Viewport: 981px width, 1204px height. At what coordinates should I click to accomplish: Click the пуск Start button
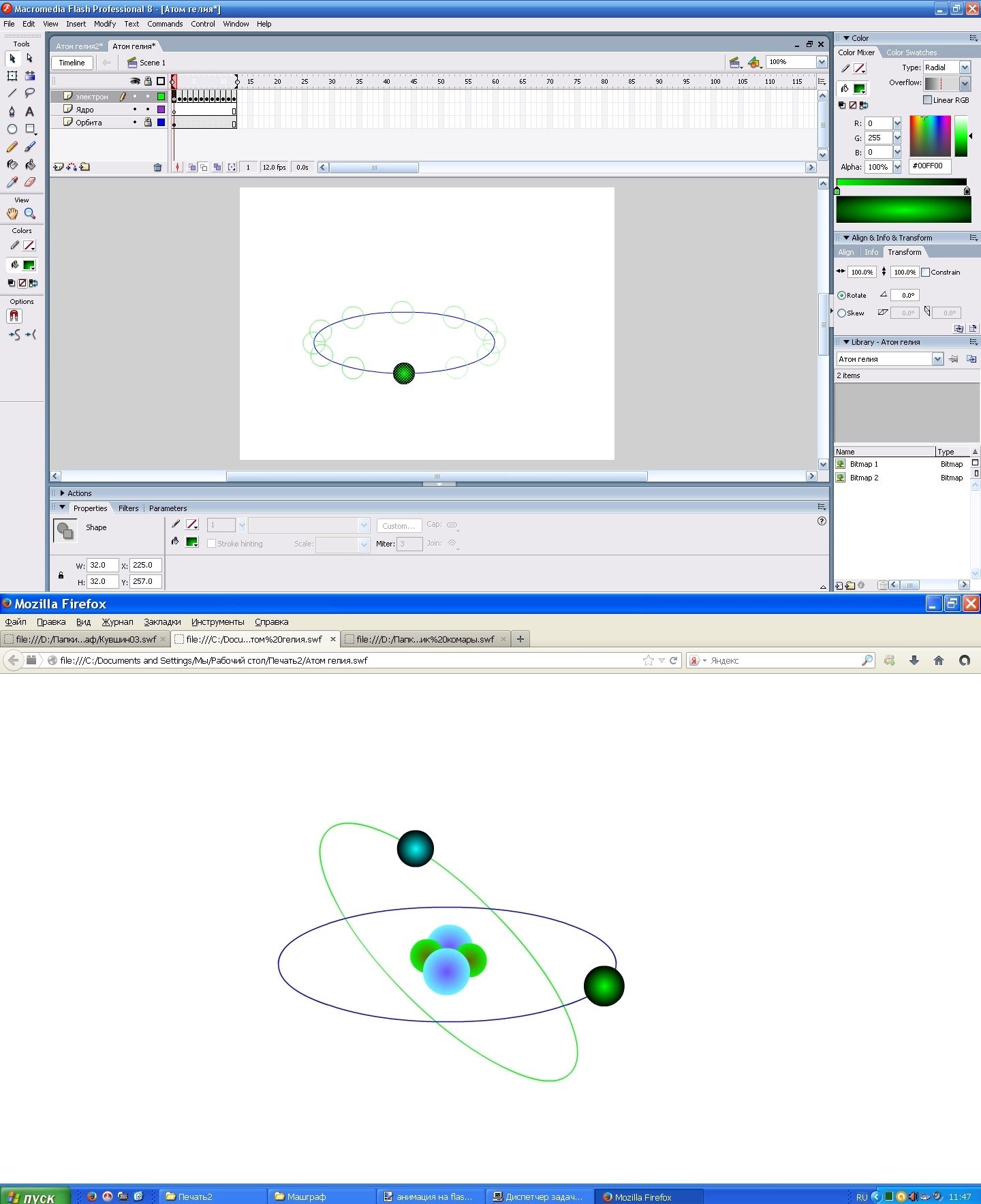pyautogui.click(x=35, y=1197)
